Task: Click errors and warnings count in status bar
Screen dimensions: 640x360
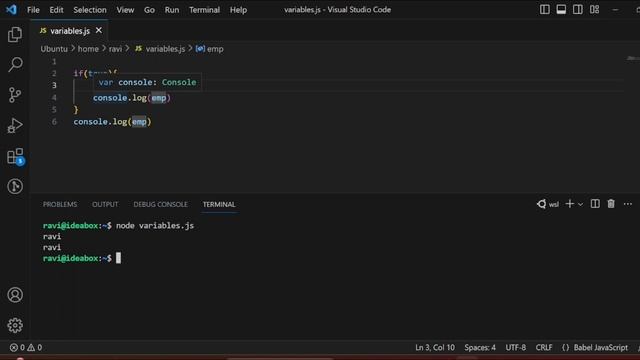Action: pos(26,347)
